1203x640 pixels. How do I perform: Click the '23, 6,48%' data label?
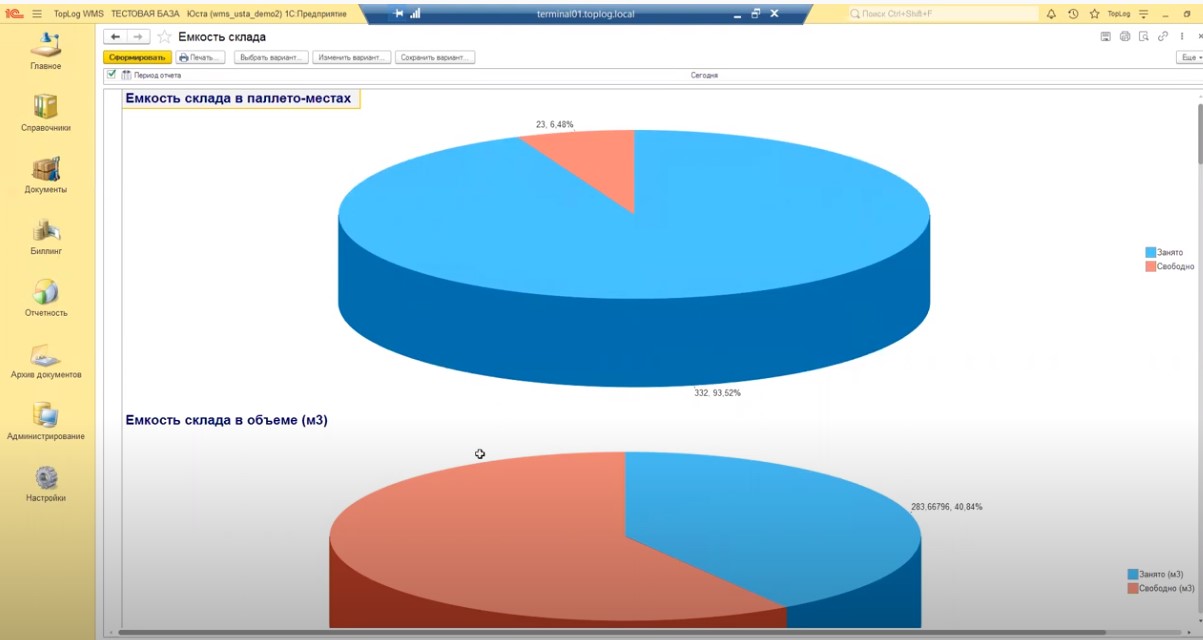(x=555, y=124)
